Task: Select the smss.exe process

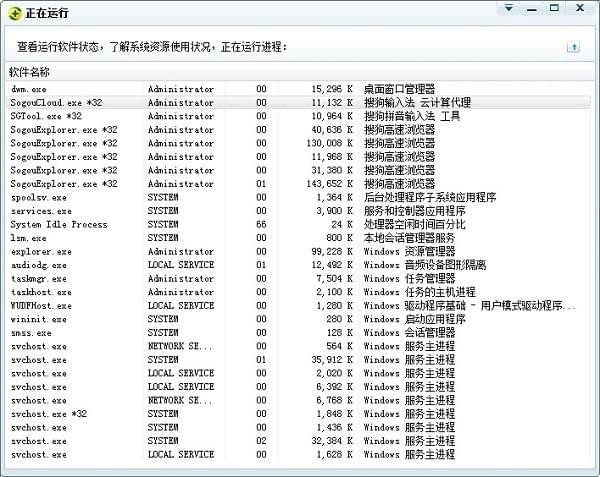Action: (300, 333)
